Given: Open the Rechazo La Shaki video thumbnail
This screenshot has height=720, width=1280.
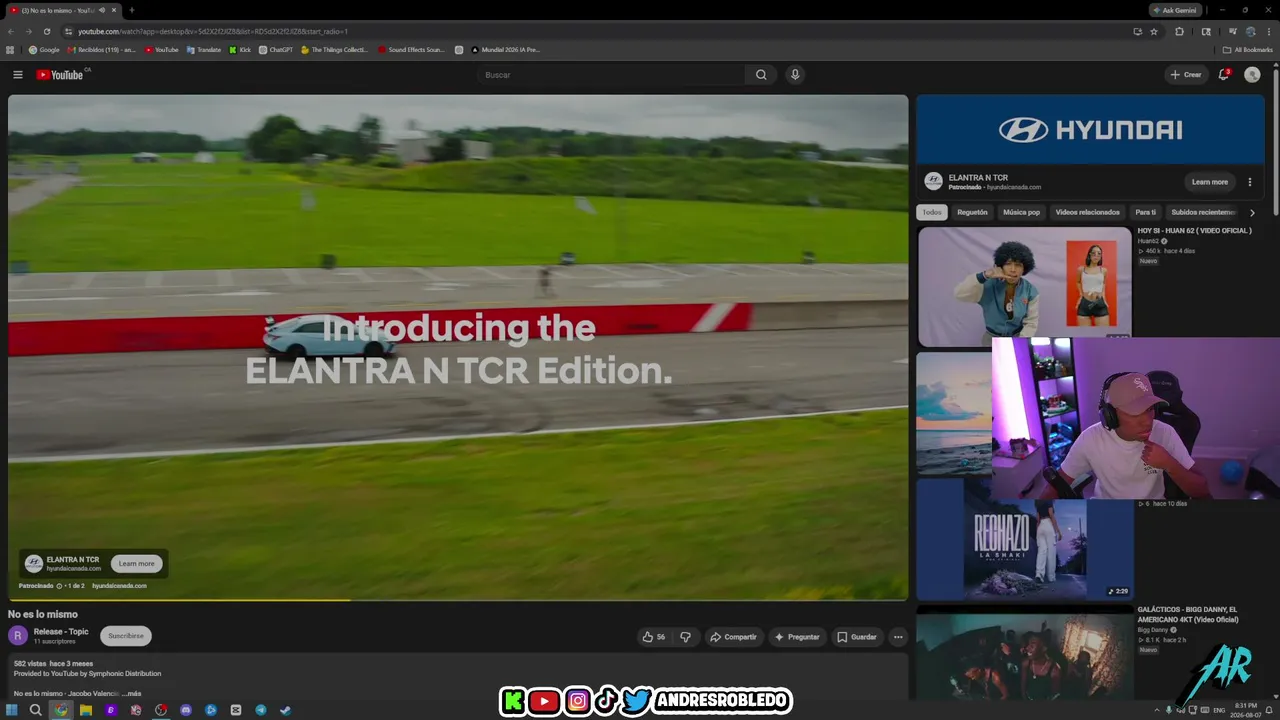Looking at the screenshot, I should click(1025, 540).
